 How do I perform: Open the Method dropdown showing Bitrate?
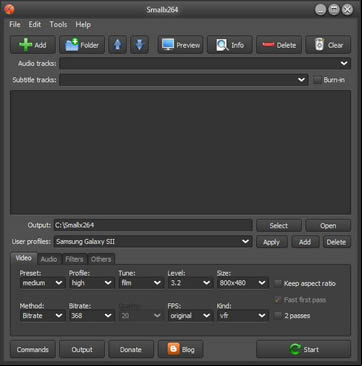[42, 315]
